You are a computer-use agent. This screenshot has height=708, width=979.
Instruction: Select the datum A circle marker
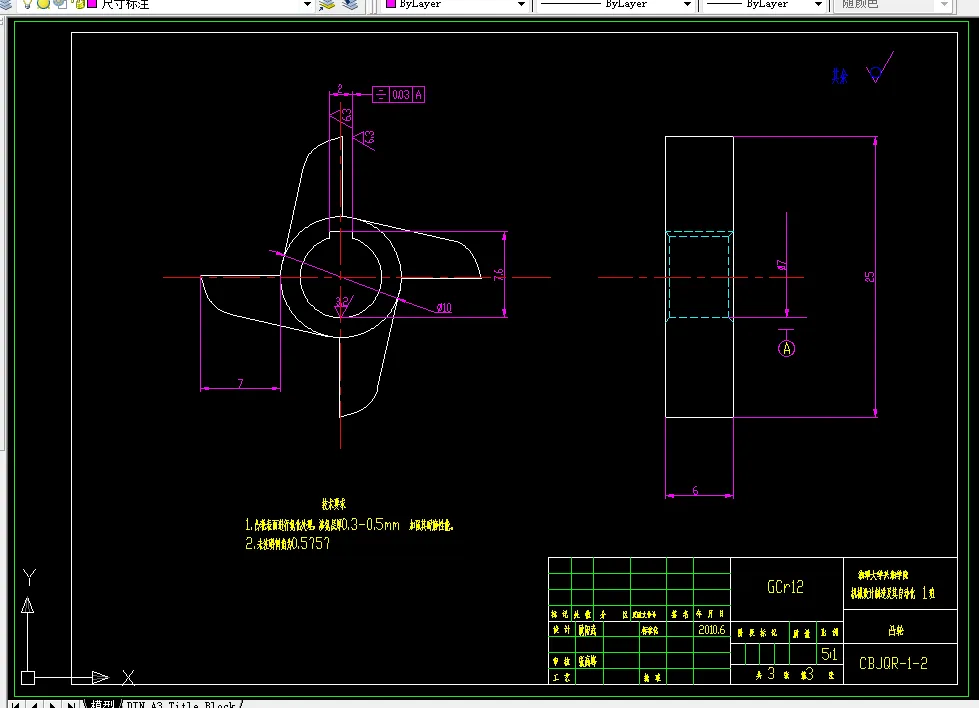[x=786, y=348]
